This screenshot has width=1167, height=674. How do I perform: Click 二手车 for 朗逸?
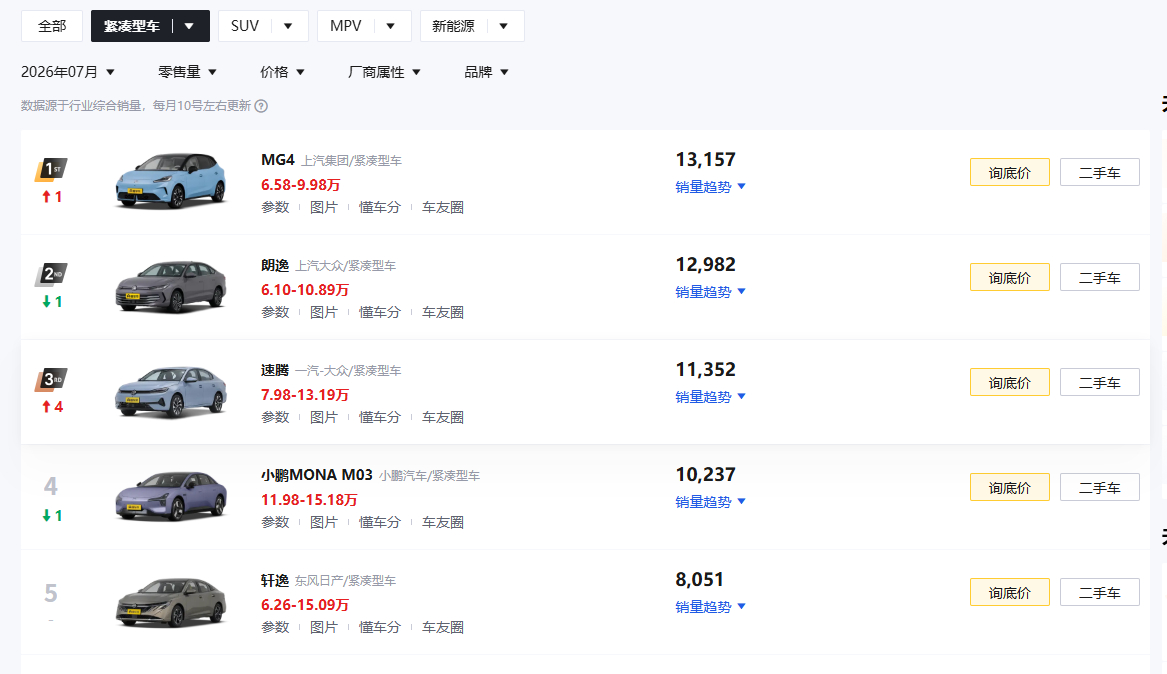click(x=1099, y=277)
